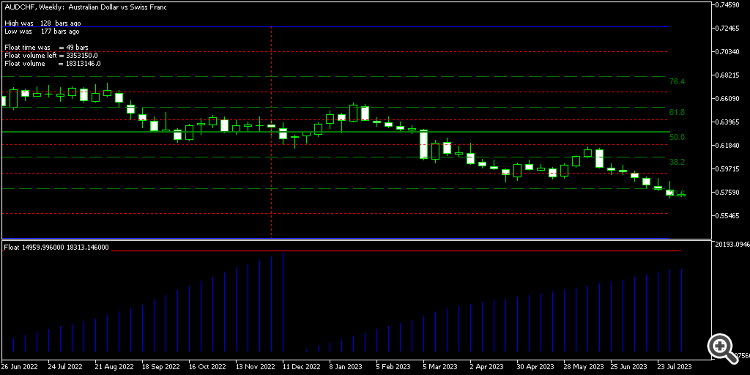This screenshot has width=750, height=375.
Task: Click the 24 Jul 2022 date label
Action: pyautogui.click(x=66, y=367)
